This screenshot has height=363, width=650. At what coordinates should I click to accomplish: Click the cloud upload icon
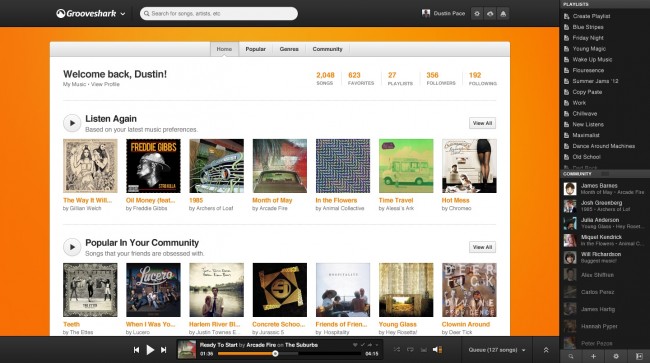(x=490, y=14)
